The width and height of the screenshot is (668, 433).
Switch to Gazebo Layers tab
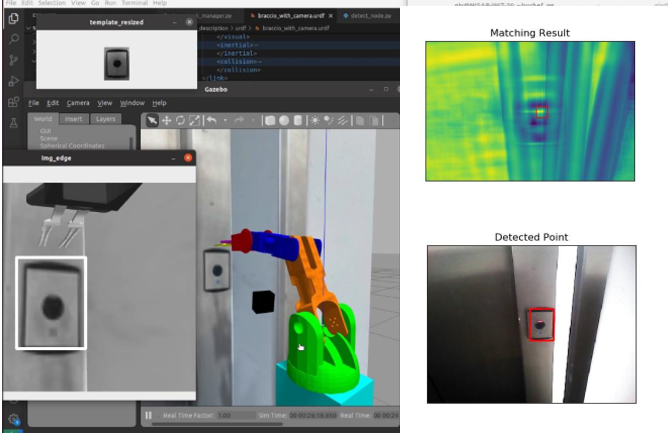pyautogui.click(x=106, y=119)
